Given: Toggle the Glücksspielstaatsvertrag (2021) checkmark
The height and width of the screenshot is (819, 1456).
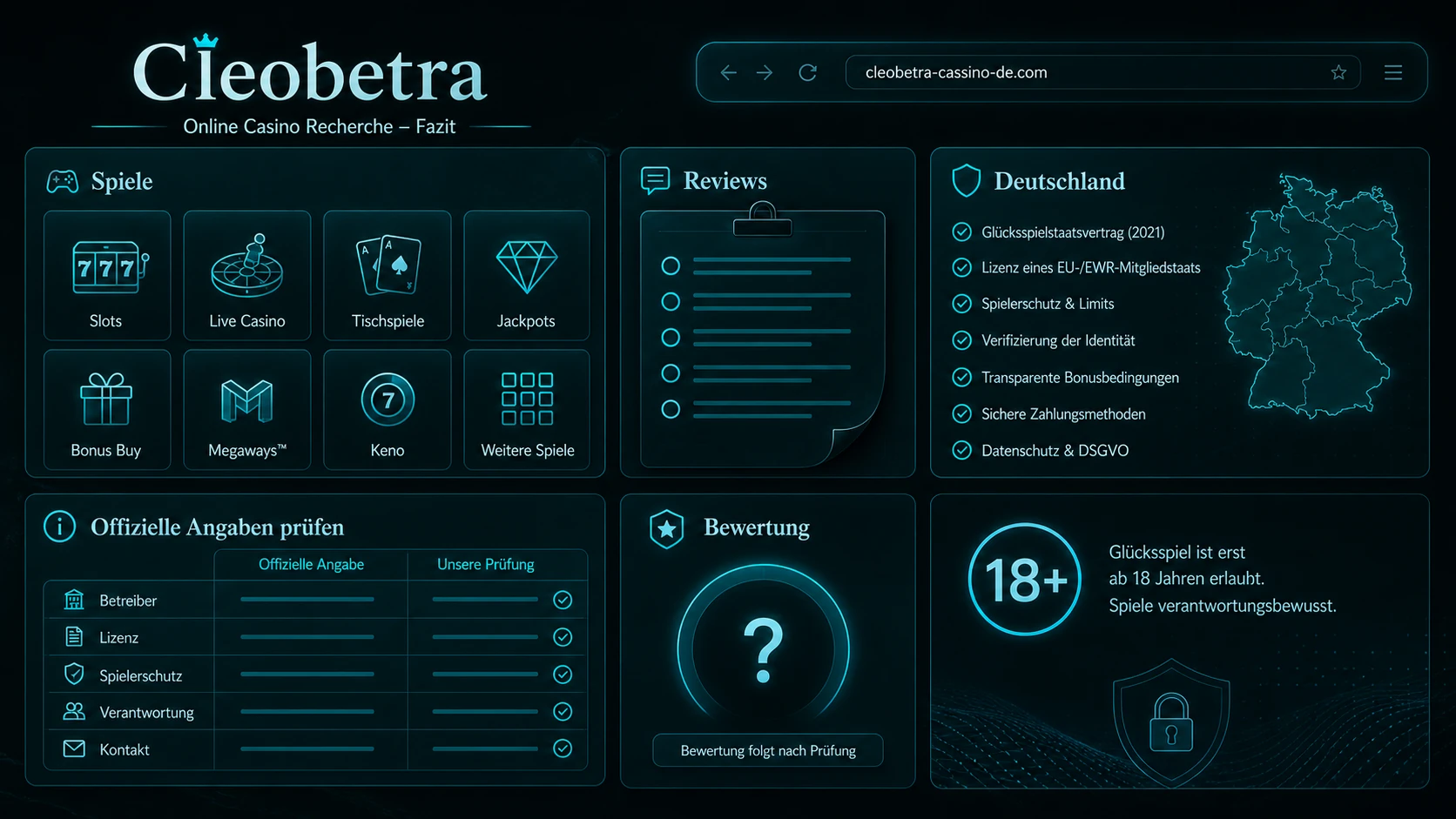Looking at the screenshot, I should click(x=961, y=232).
